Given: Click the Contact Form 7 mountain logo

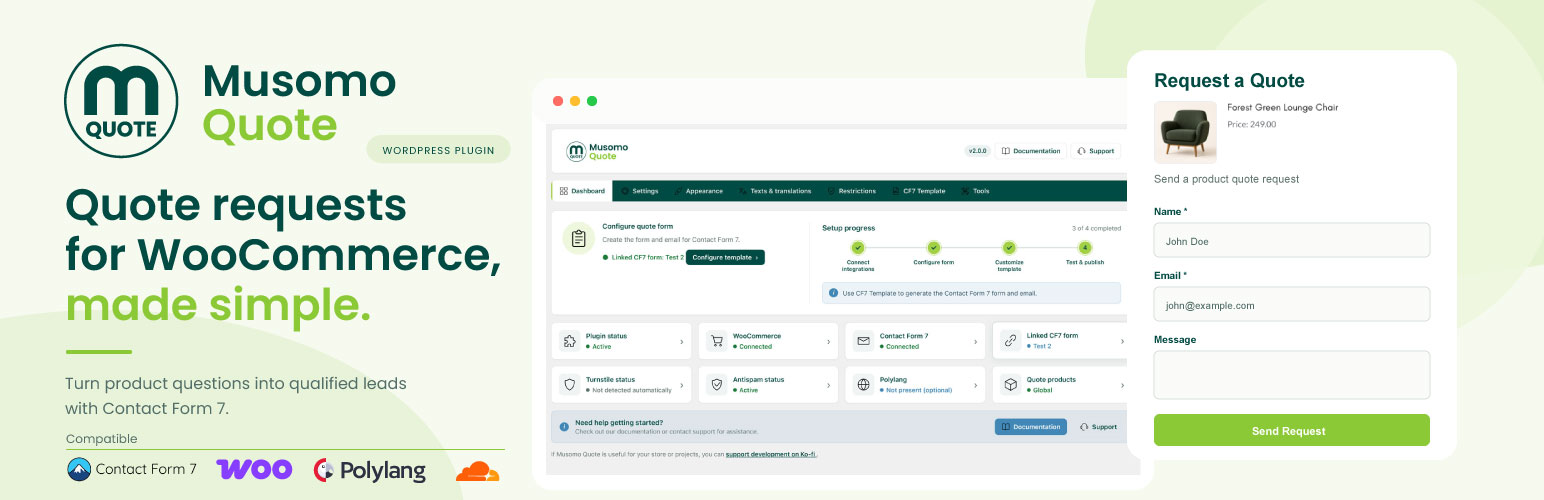Looking at the screenshot, I should (x=79, y=469).
